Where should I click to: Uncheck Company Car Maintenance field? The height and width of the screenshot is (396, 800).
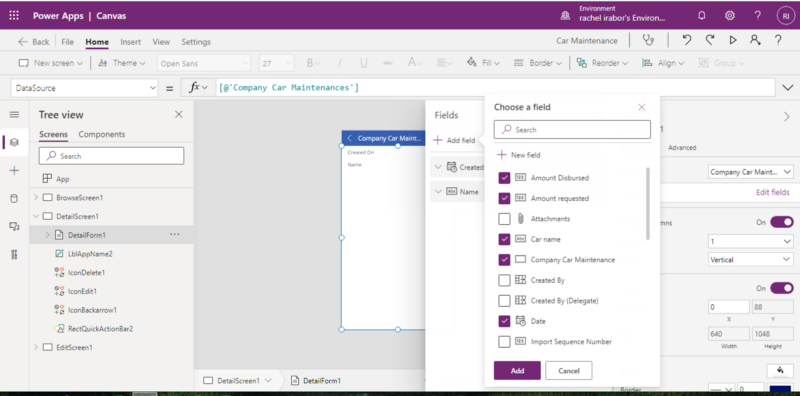point(504,260)
